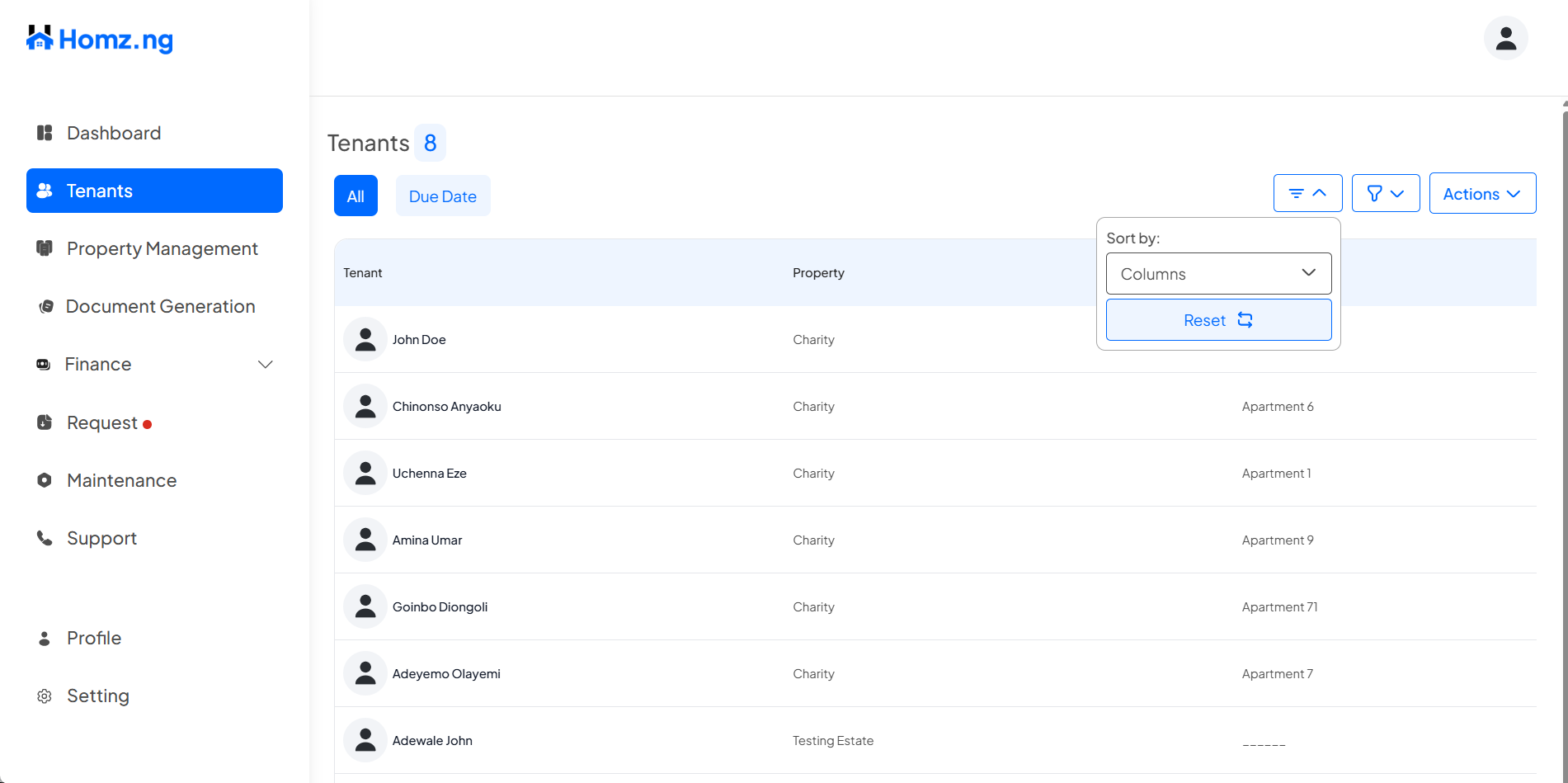This screenshot has width=1568, height=783.
Task: Click Charity property in Amina Umar row
Action: tap(814, 540)
